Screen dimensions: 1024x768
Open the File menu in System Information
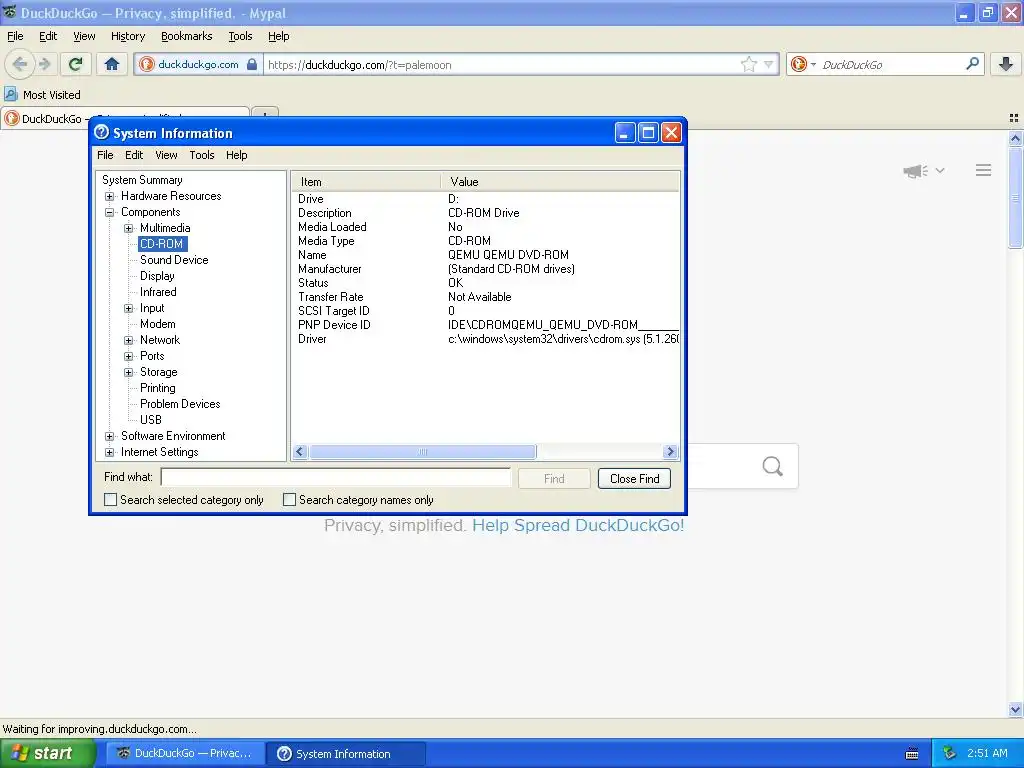[105, 155]
